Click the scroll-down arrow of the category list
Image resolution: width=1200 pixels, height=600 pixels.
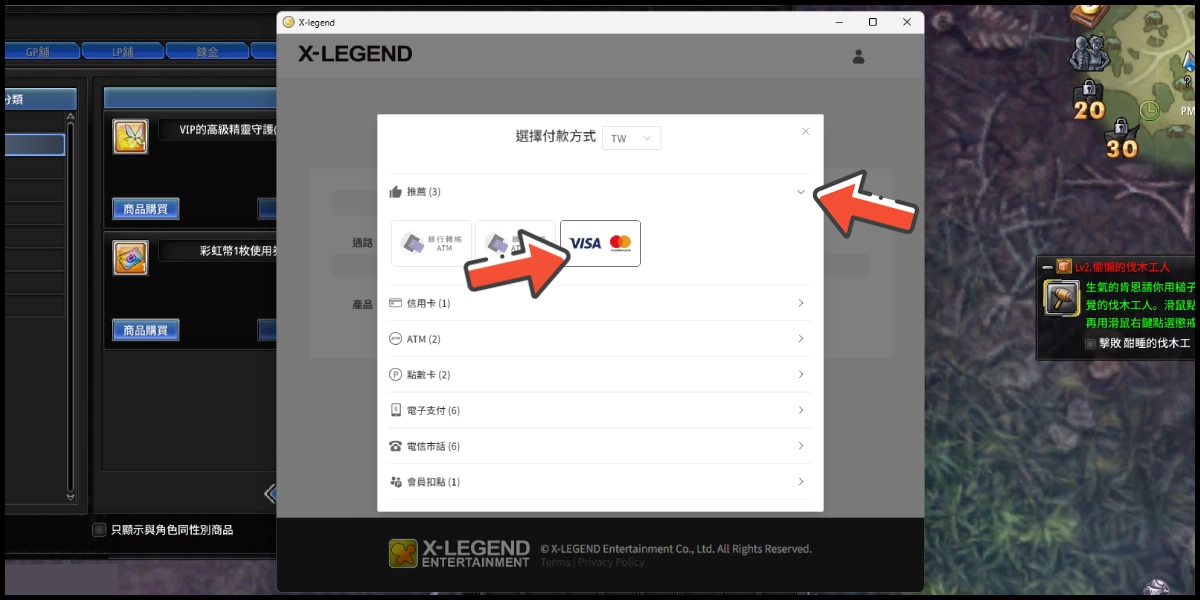tap(70, 496)
